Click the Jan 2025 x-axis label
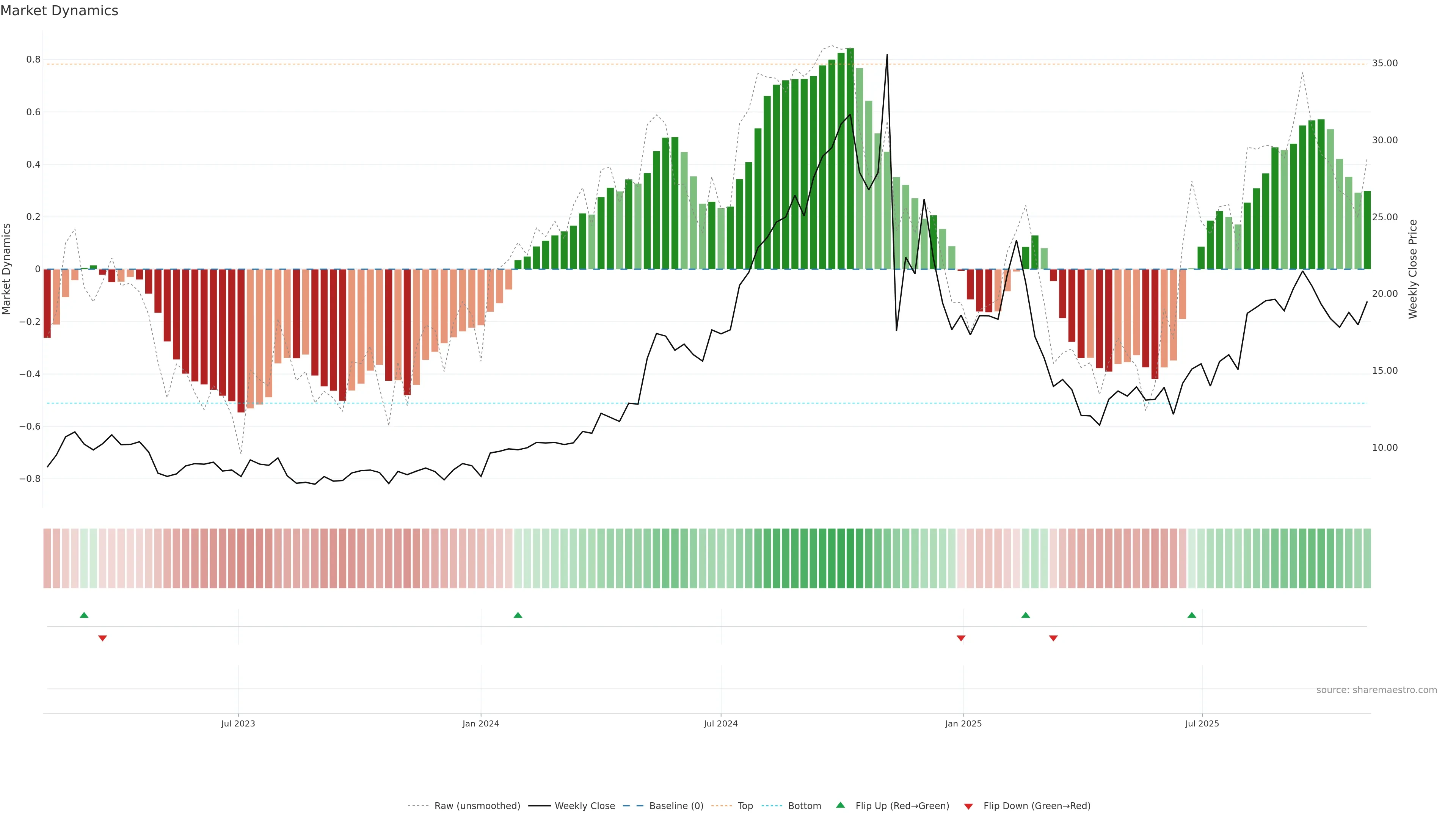 pyautogui.click(x=963, y=723)
